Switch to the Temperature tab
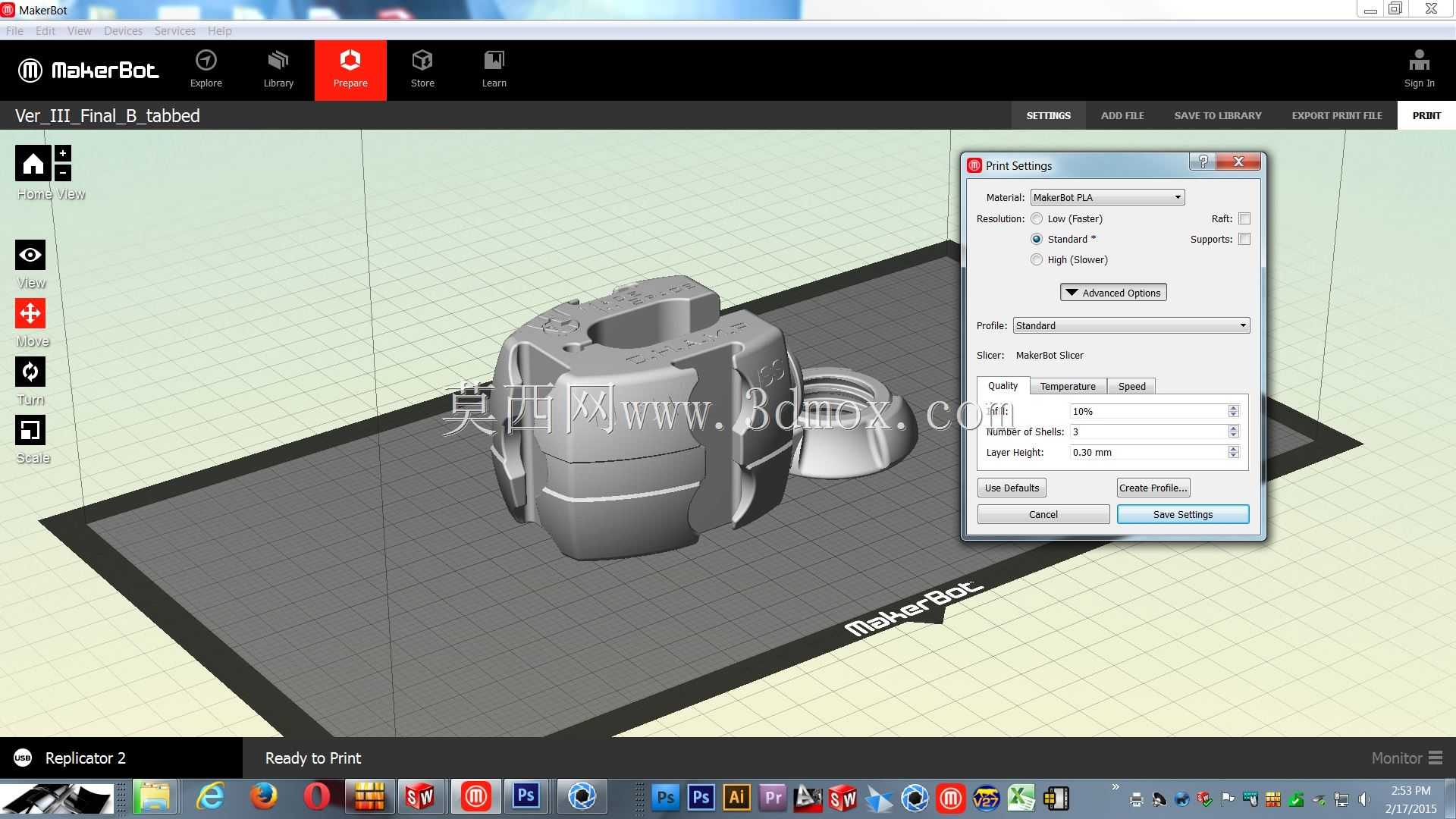1456x819 pixels. (1068, 387)
